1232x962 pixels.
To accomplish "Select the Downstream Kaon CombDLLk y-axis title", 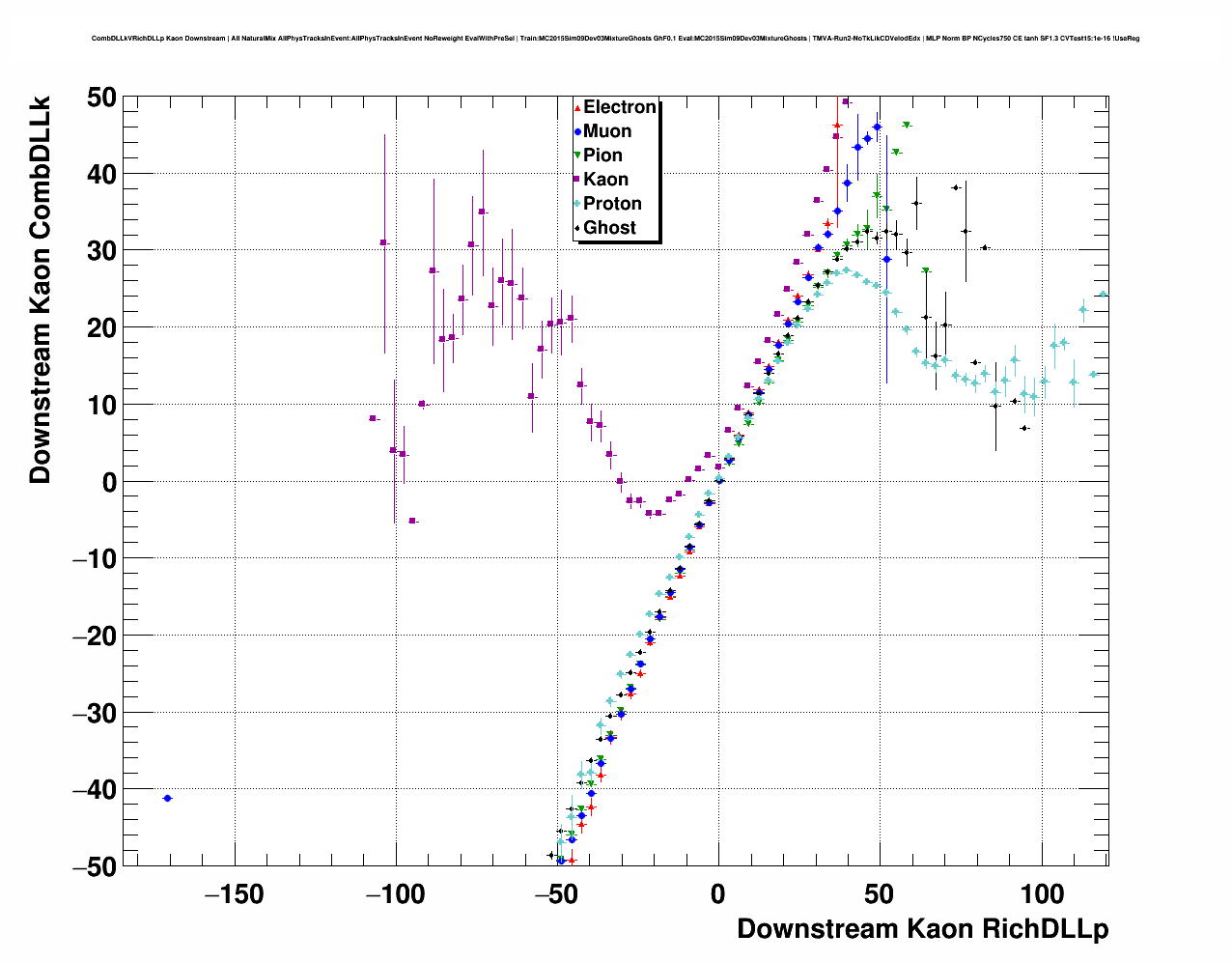I will tap(40, 288).
